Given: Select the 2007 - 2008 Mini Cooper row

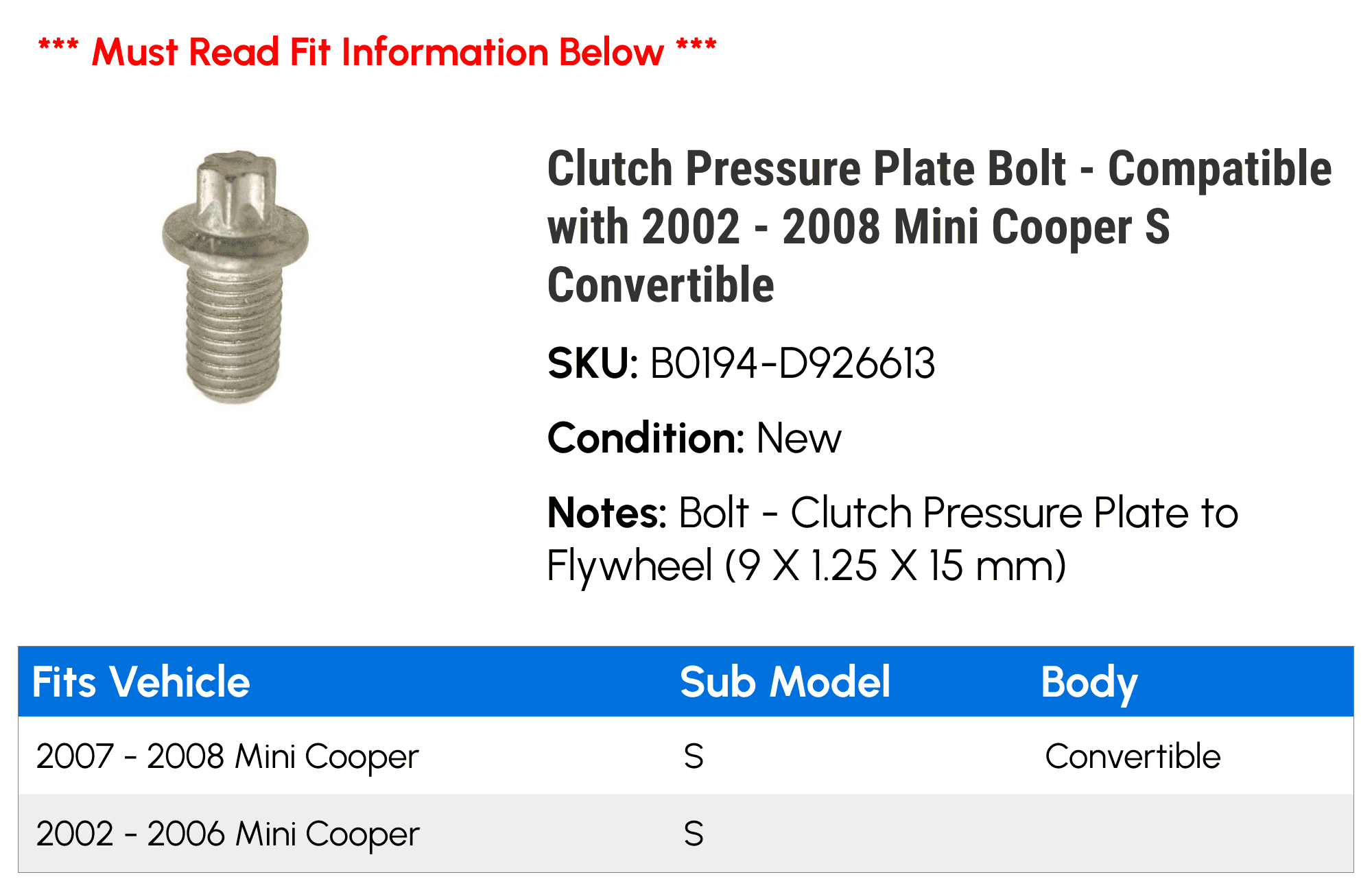Looking at the screenshot, I should [227, 756].
